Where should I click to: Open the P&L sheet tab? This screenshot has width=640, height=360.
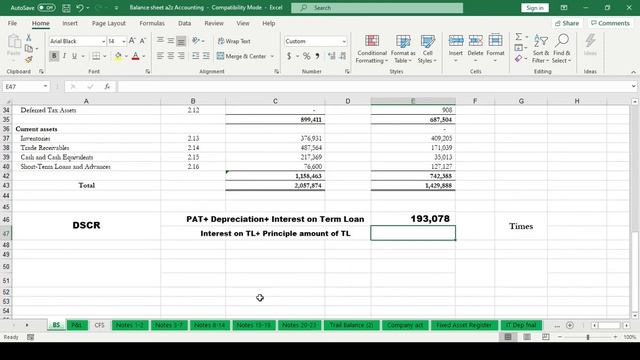(x=77, y=325)
